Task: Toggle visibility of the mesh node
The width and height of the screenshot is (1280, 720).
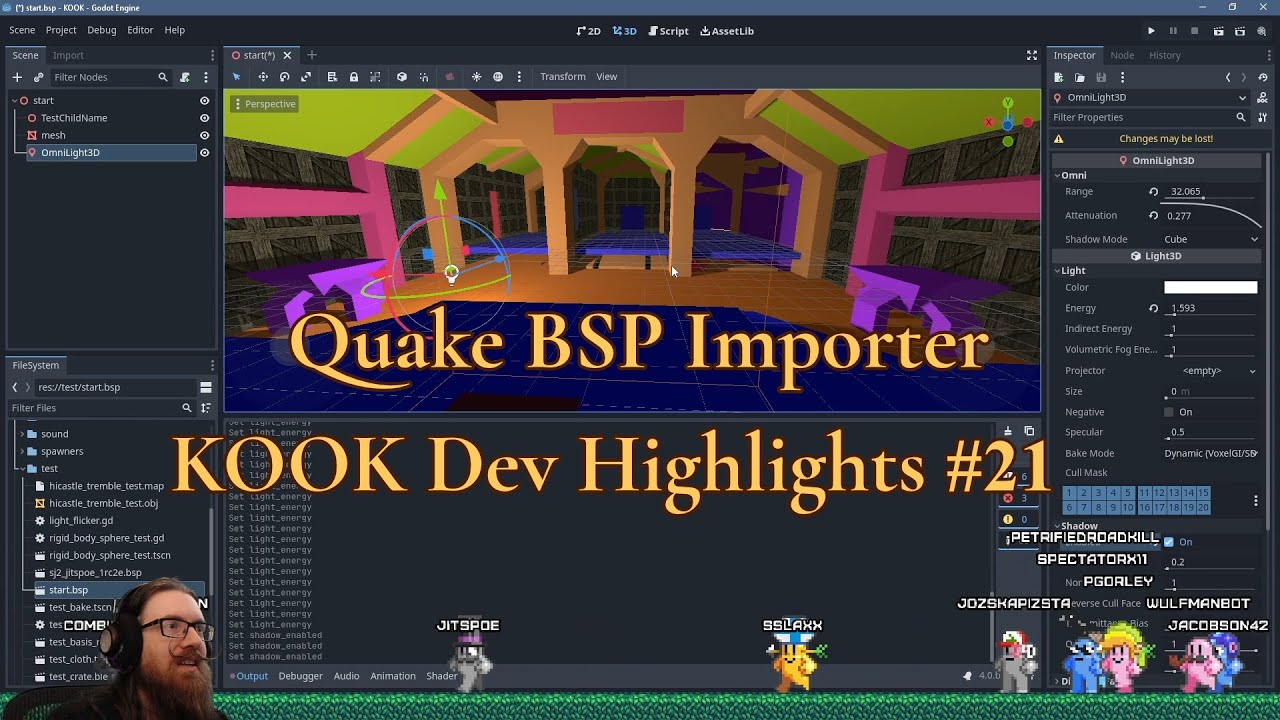Action: point(204,135)
